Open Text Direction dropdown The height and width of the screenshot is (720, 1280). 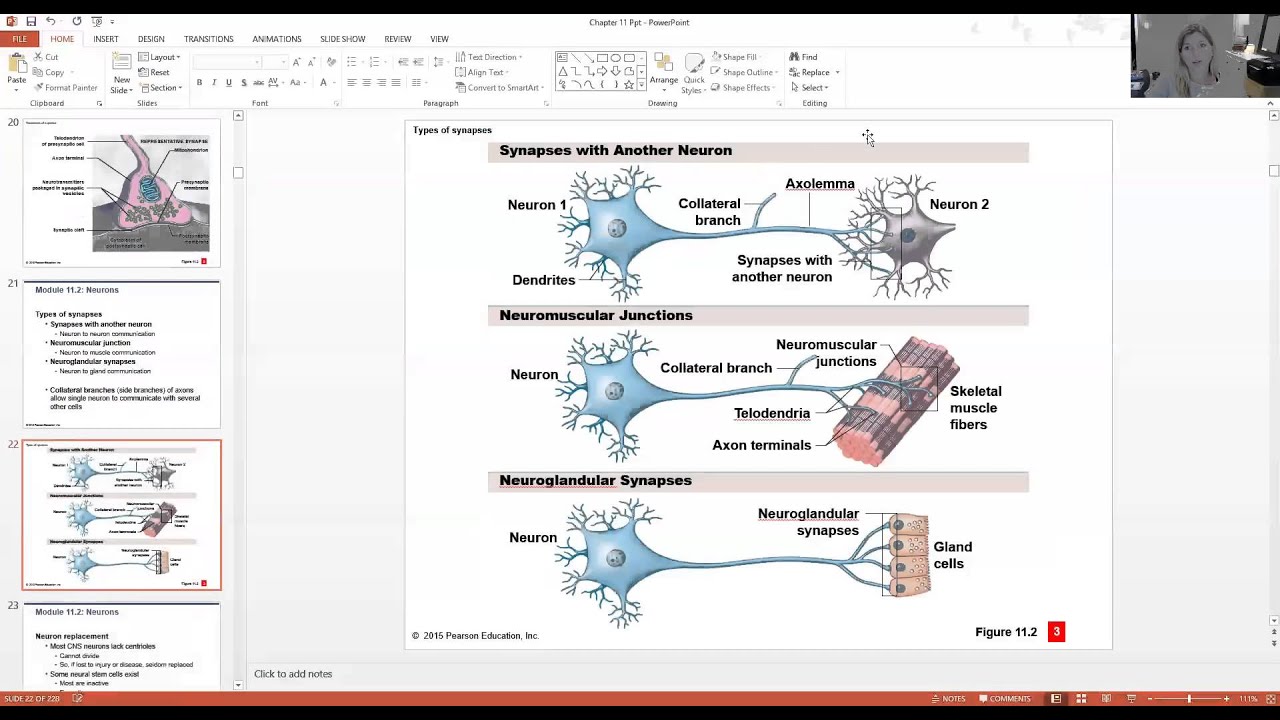pyautogui.click(x=489, y=57)
